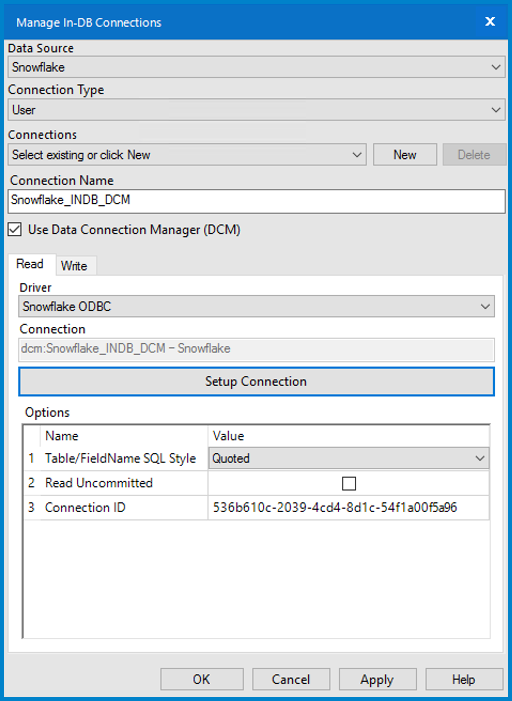Open the Driver dropdown showing Snowflake ODBC

pos(257,306)
